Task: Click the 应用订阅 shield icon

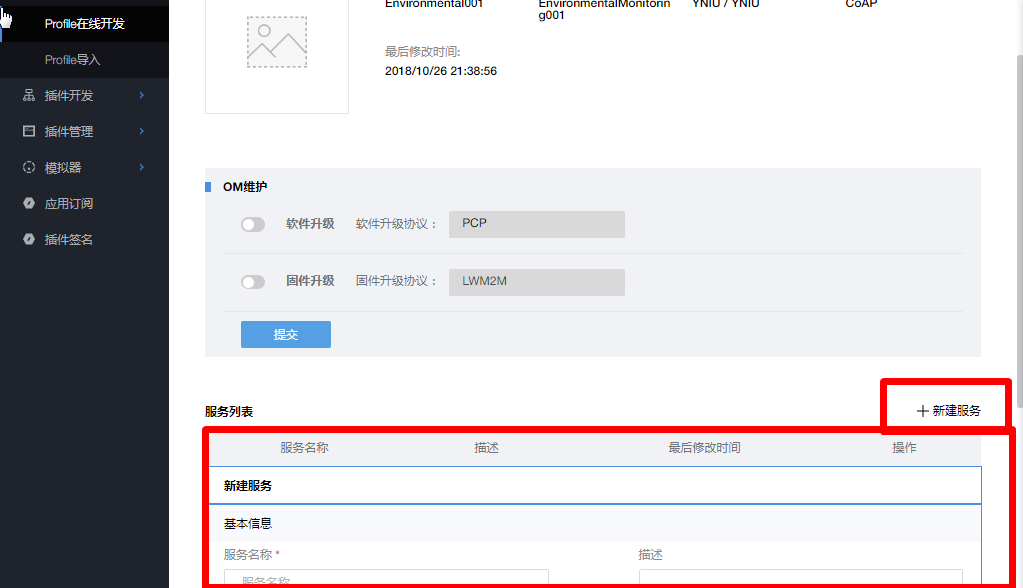Action: pos(27,203)
